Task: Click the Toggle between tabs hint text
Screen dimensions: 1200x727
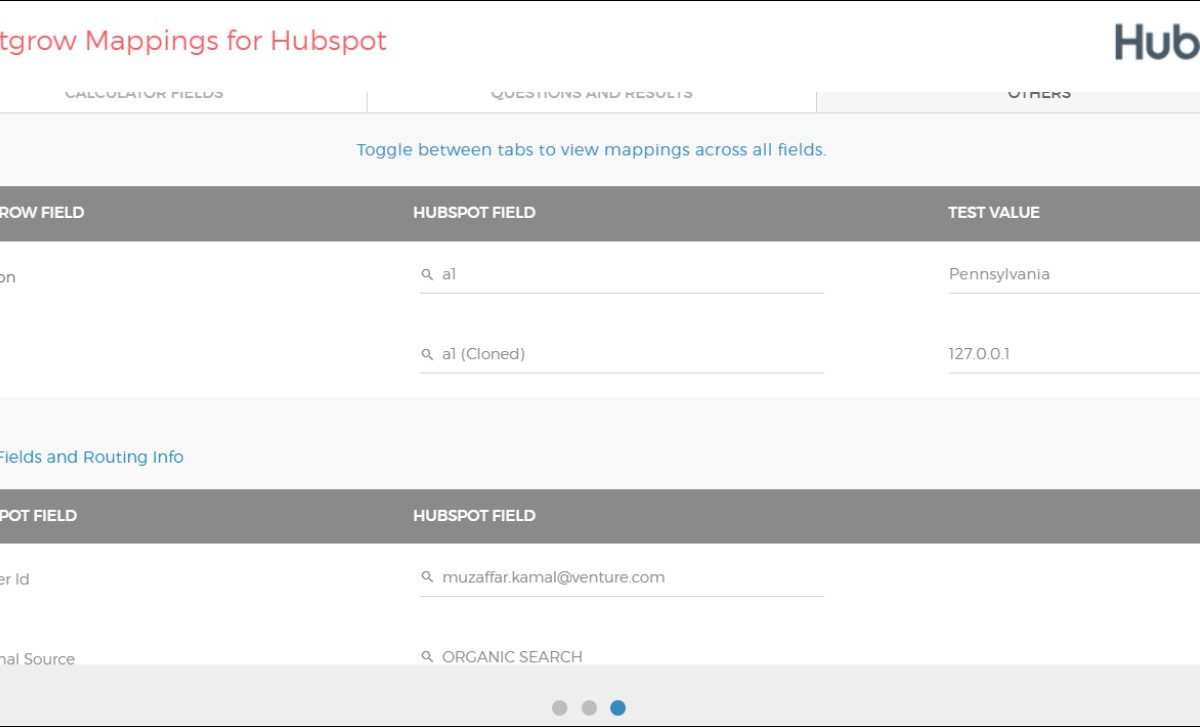Action: [x=591, y=150]
